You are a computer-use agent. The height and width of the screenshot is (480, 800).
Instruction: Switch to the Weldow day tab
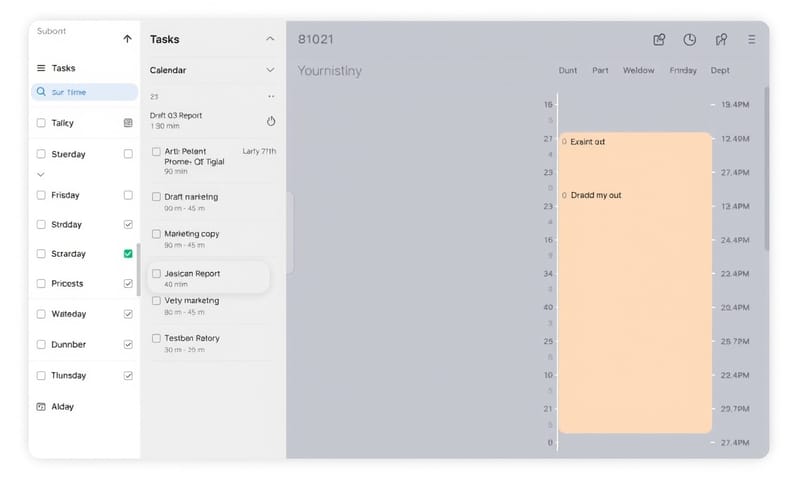click(638, 71)
